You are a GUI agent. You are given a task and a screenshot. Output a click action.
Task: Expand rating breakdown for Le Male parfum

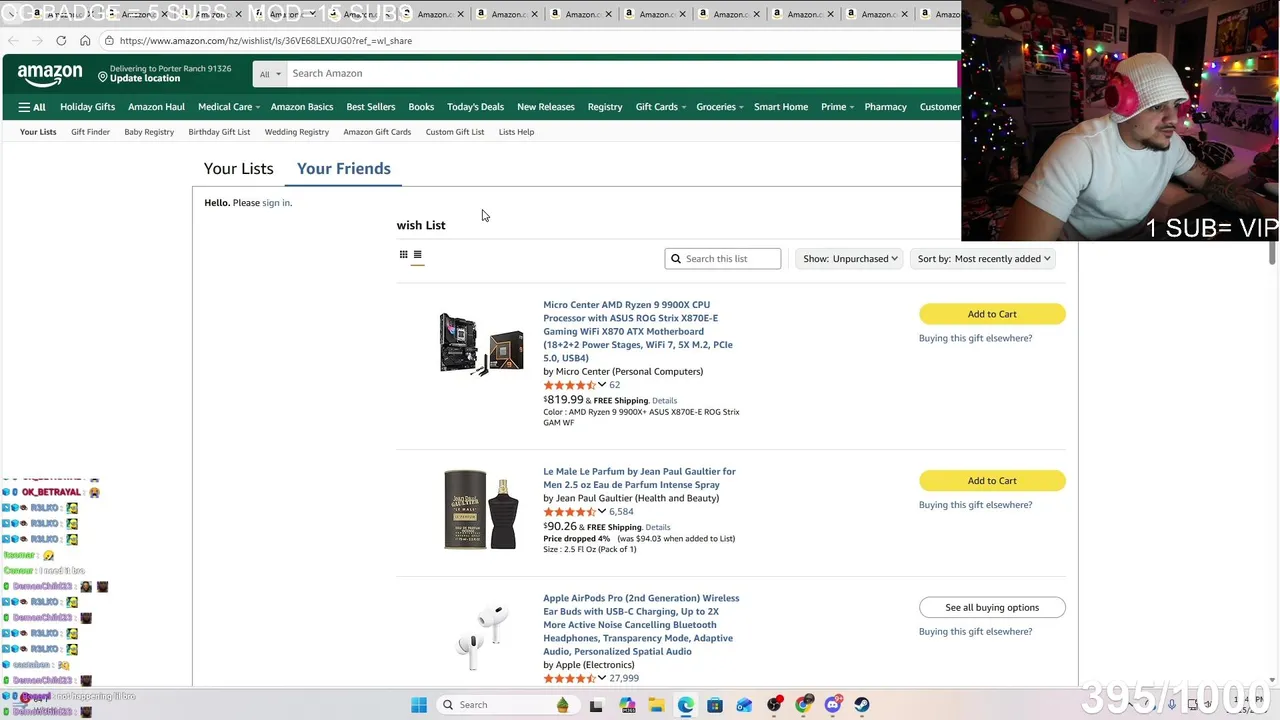tap(602, 512)
